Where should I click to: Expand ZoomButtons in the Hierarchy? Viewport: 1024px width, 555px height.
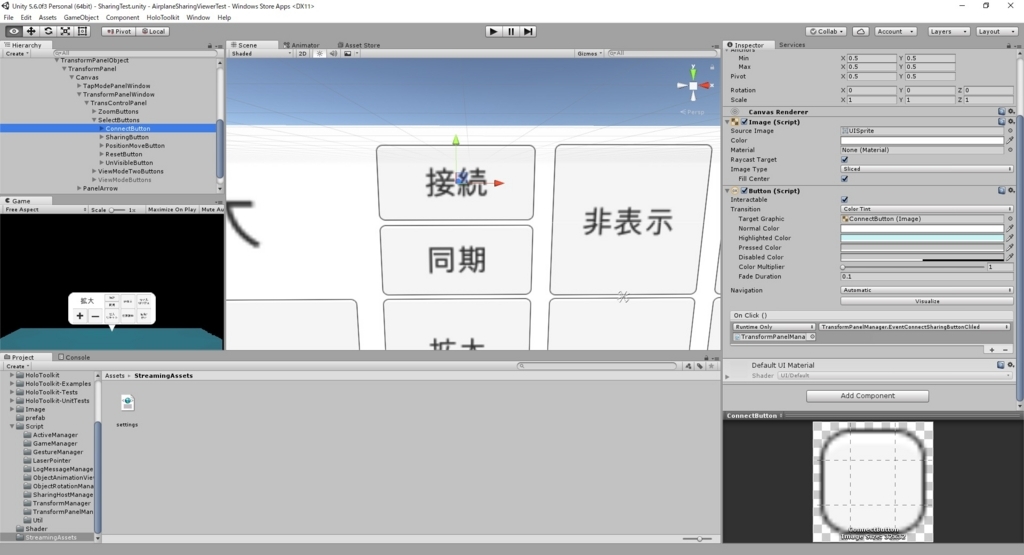coord(95,112)
